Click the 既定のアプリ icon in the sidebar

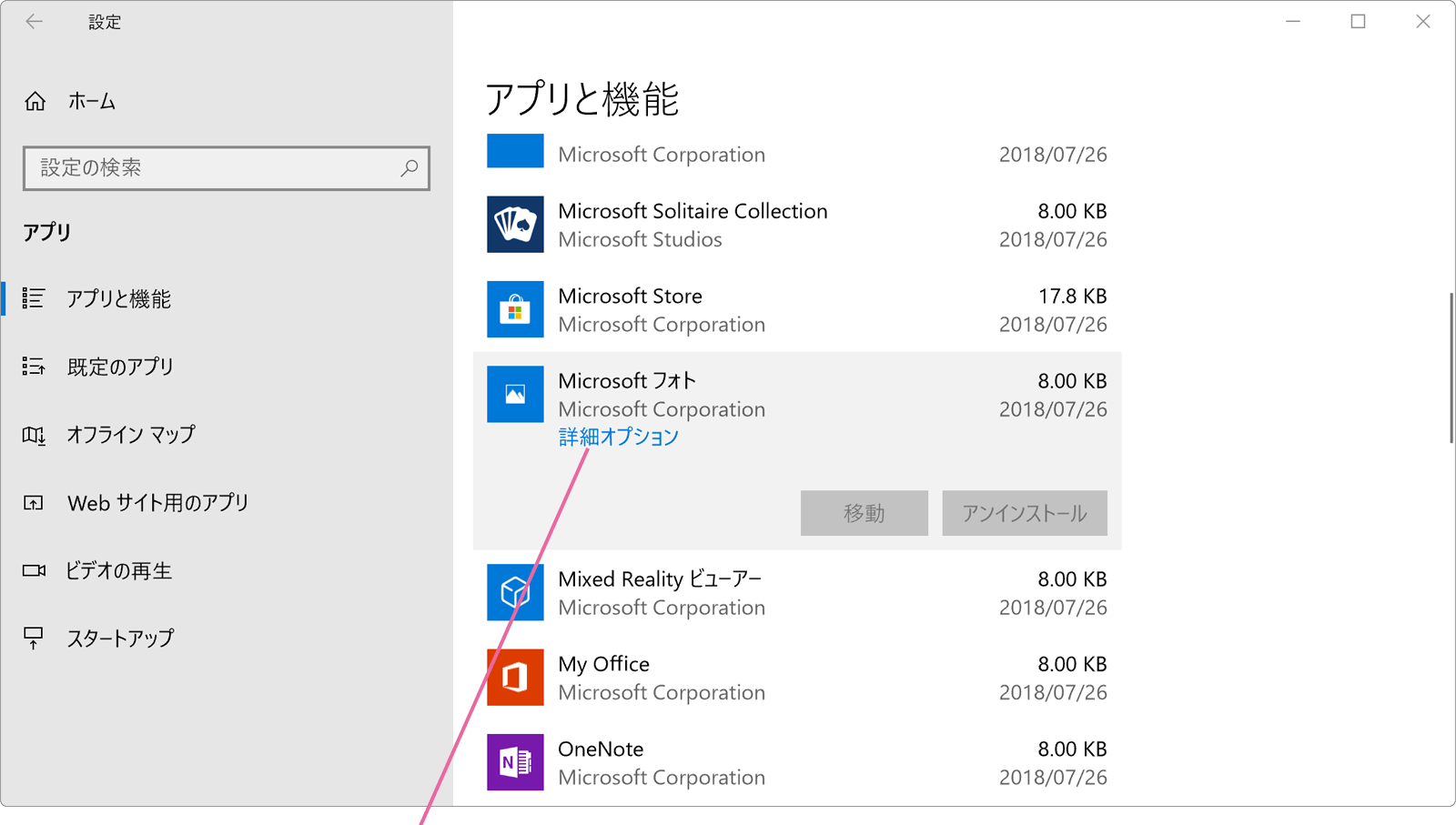tap(34, 367)
